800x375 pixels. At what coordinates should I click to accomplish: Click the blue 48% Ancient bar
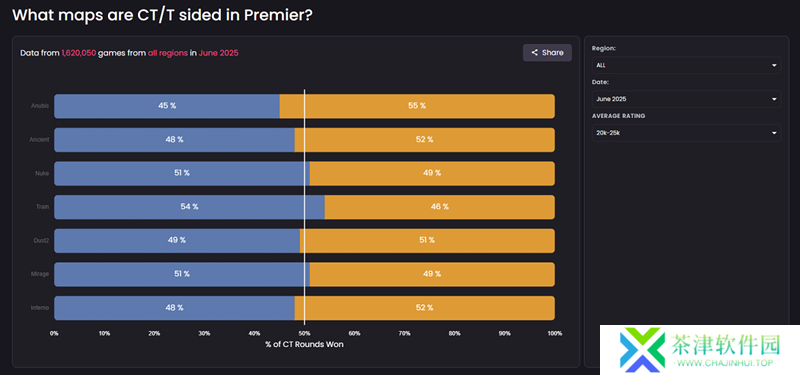click(x=174, y=140)
